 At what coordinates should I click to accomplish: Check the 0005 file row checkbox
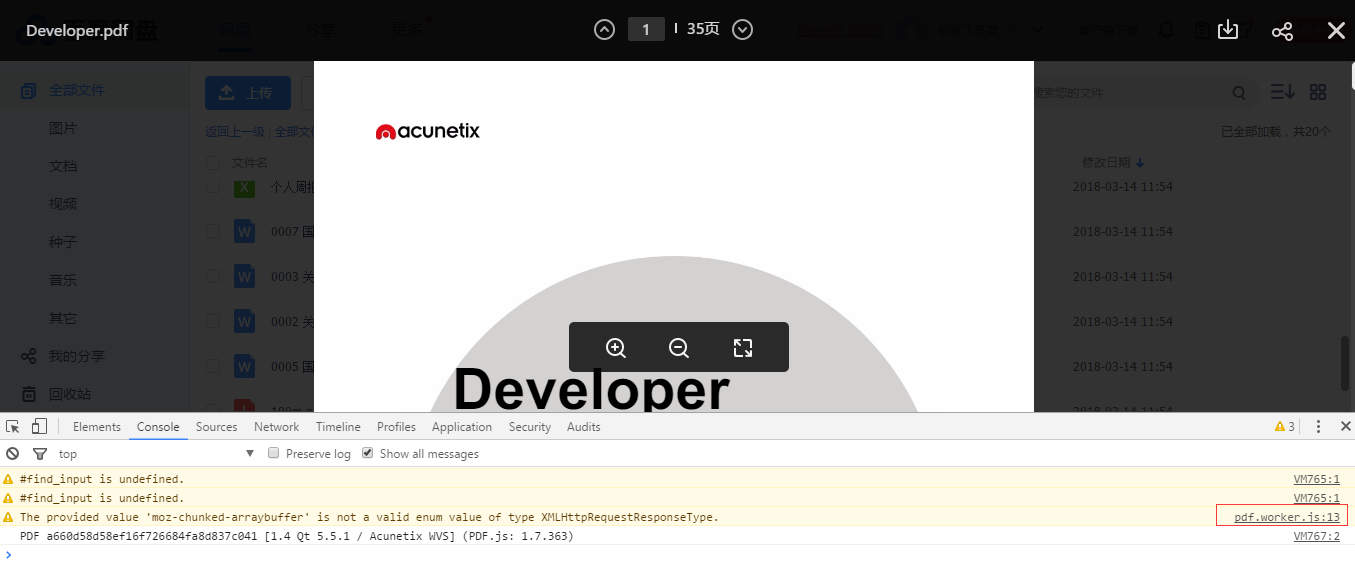click(x=213, y=366)
